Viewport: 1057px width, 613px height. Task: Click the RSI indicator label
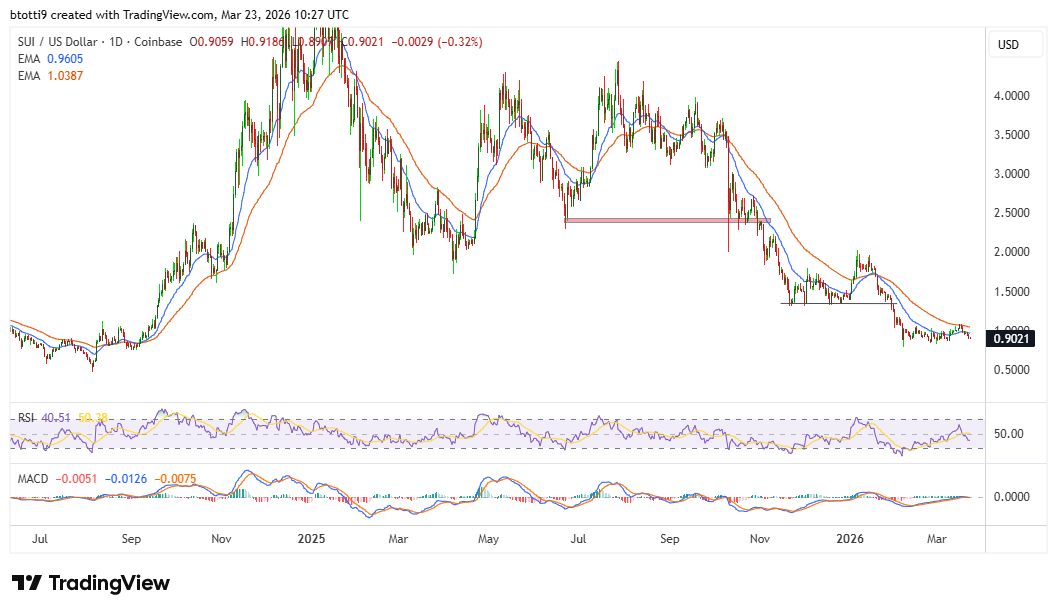[x=27, y=416]
